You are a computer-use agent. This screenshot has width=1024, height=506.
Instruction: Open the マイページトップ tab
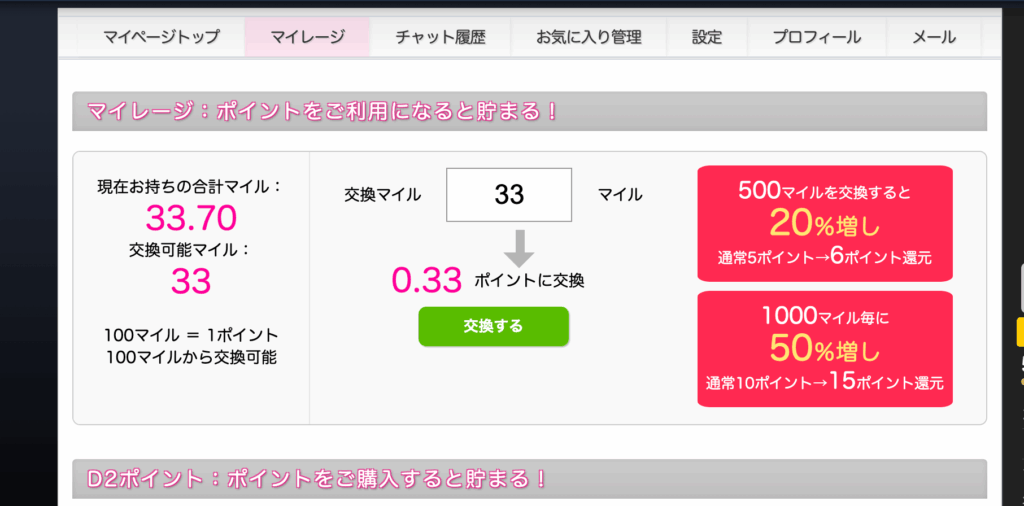tap(160, 38)
